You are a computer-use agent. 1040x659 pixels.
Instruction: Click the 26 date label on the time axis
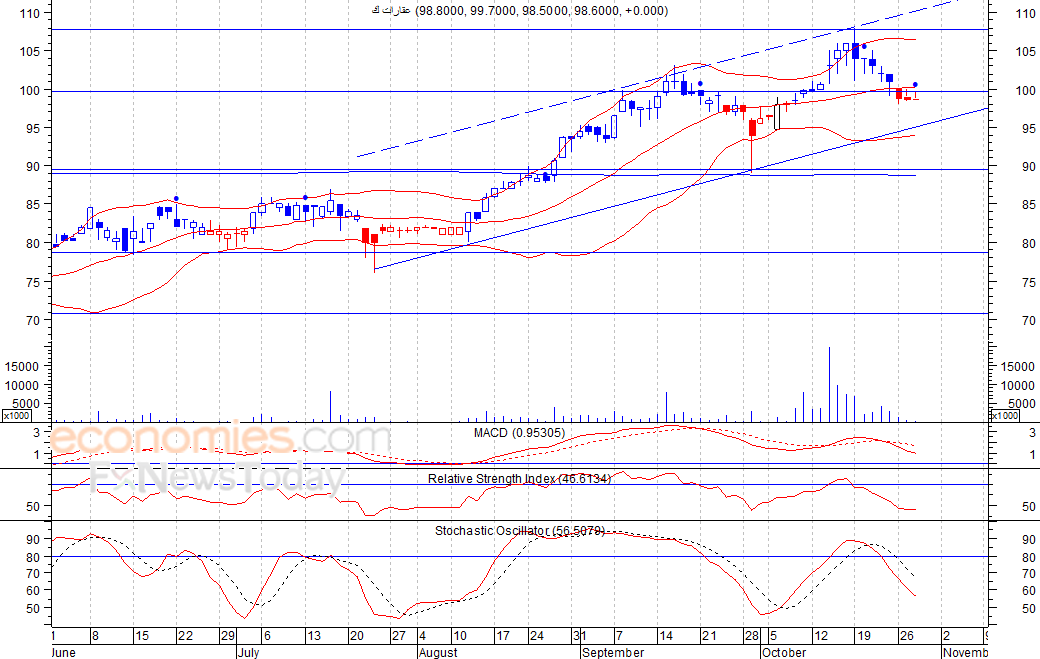coord(907,636)
